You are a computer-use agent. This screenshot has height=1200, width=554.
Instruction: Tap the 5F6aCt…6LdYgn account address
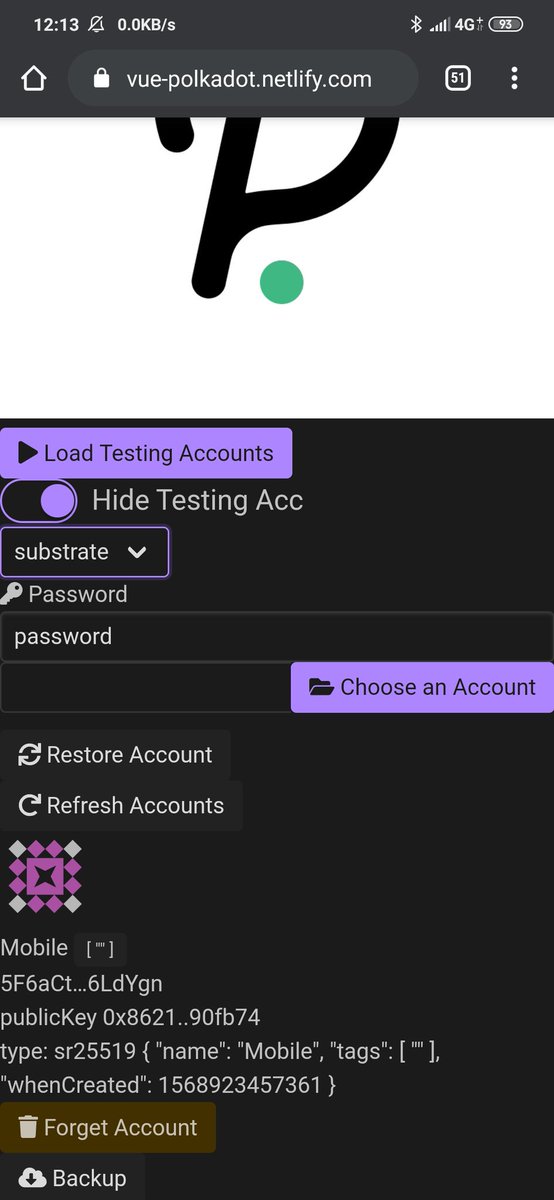click(82, 984)
